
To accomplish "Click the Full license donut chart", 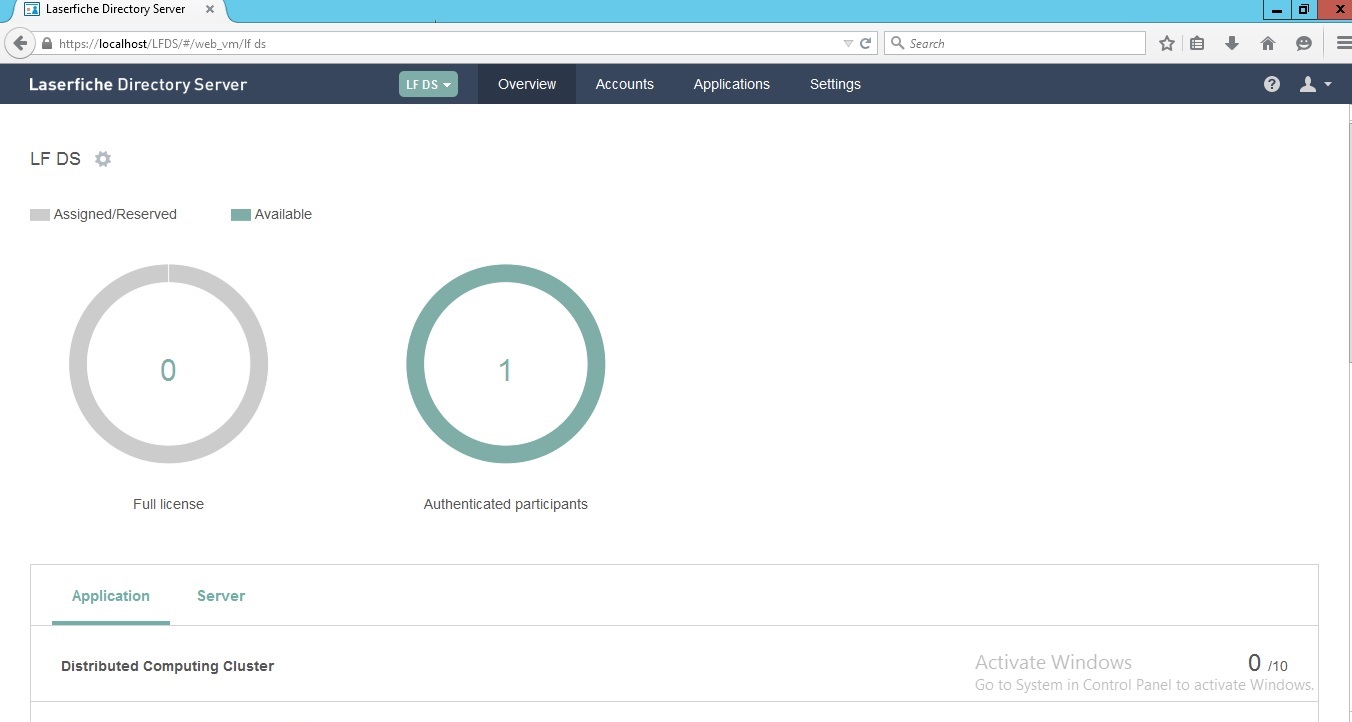I will click(168, 364).
